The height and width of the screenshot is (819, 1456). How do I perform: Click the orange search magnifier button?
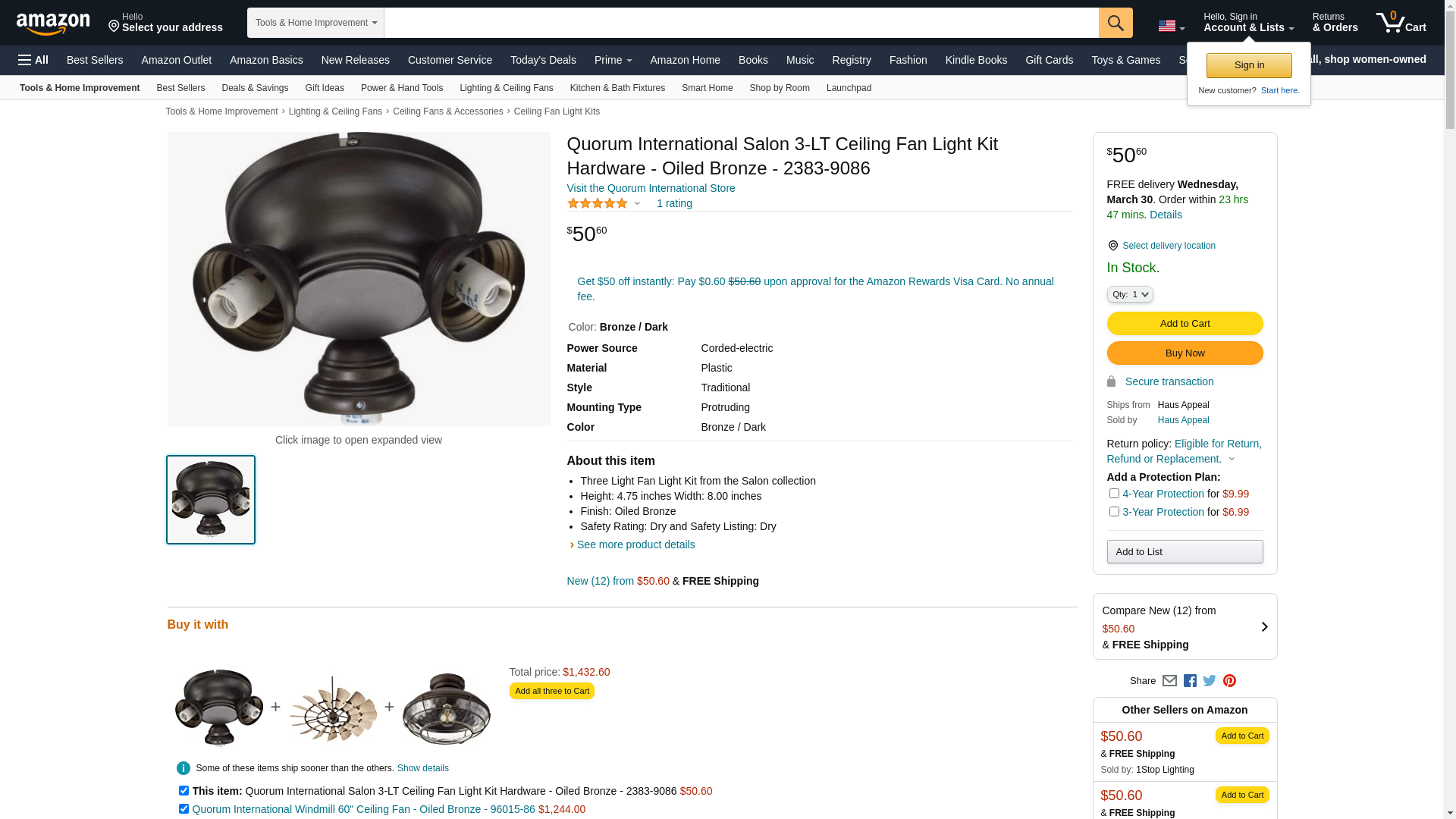[x=1116, y=23]
